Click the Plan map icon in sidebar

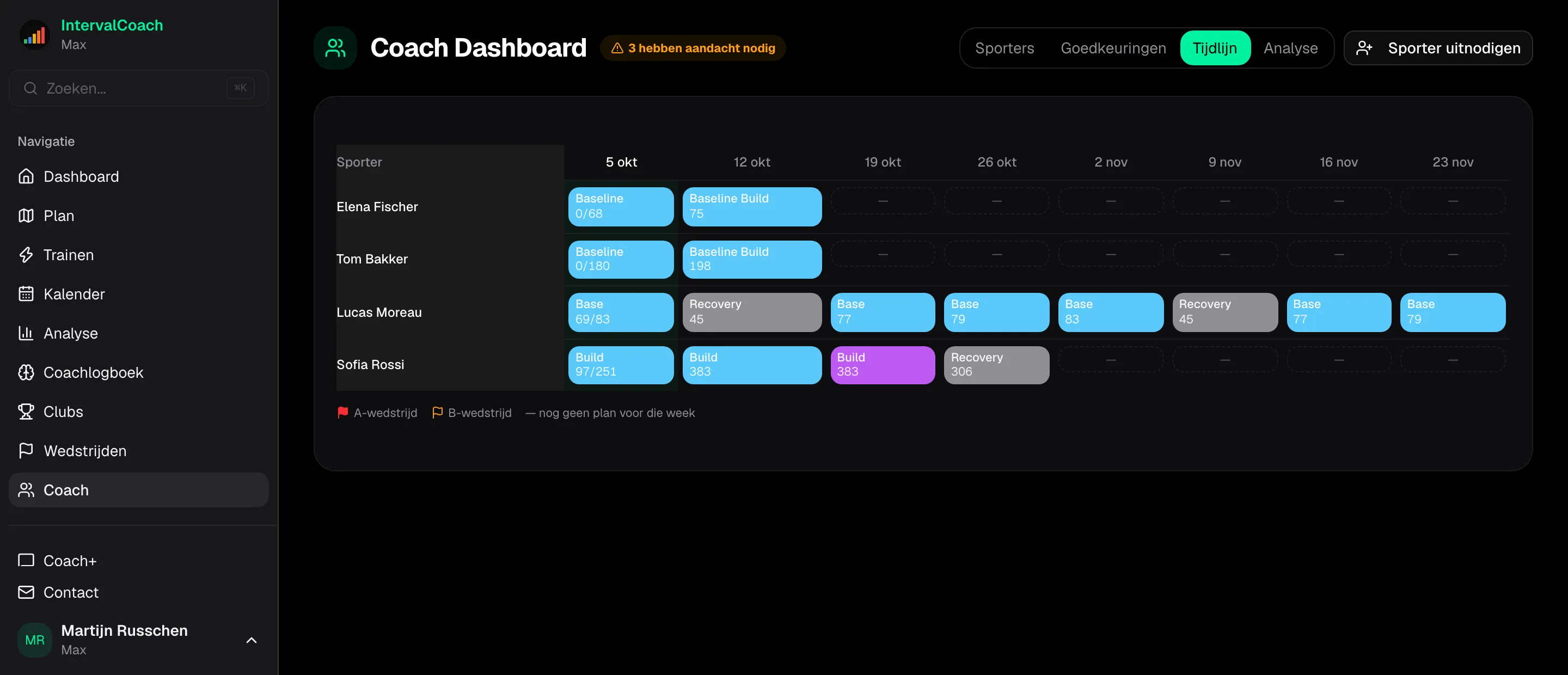(x=26, y=216)
